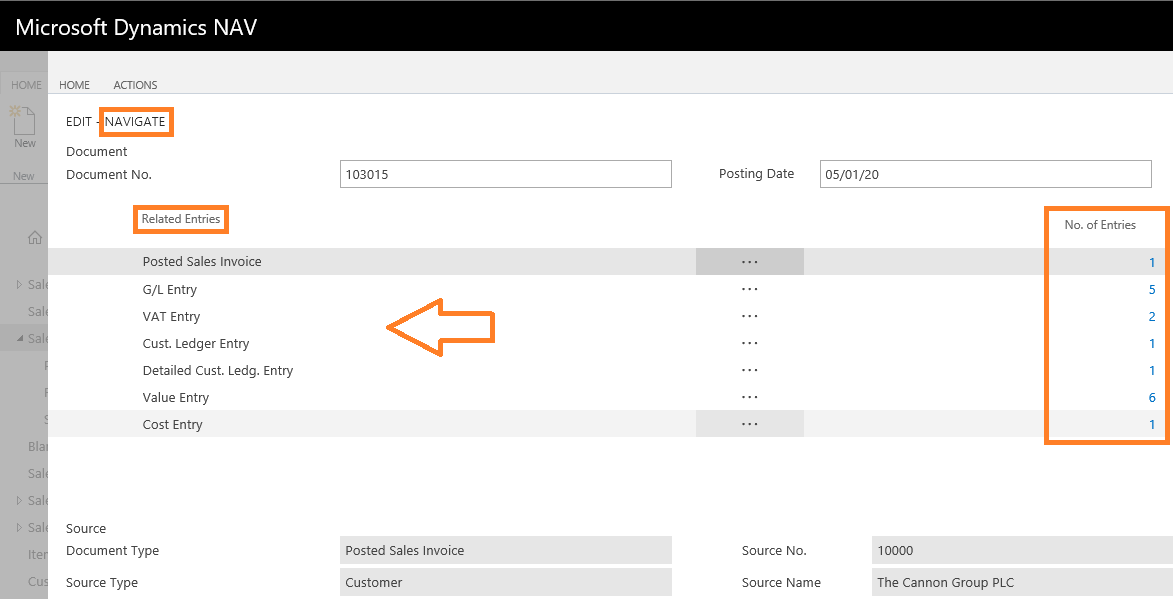Click the Document group heading

(97, 151)
